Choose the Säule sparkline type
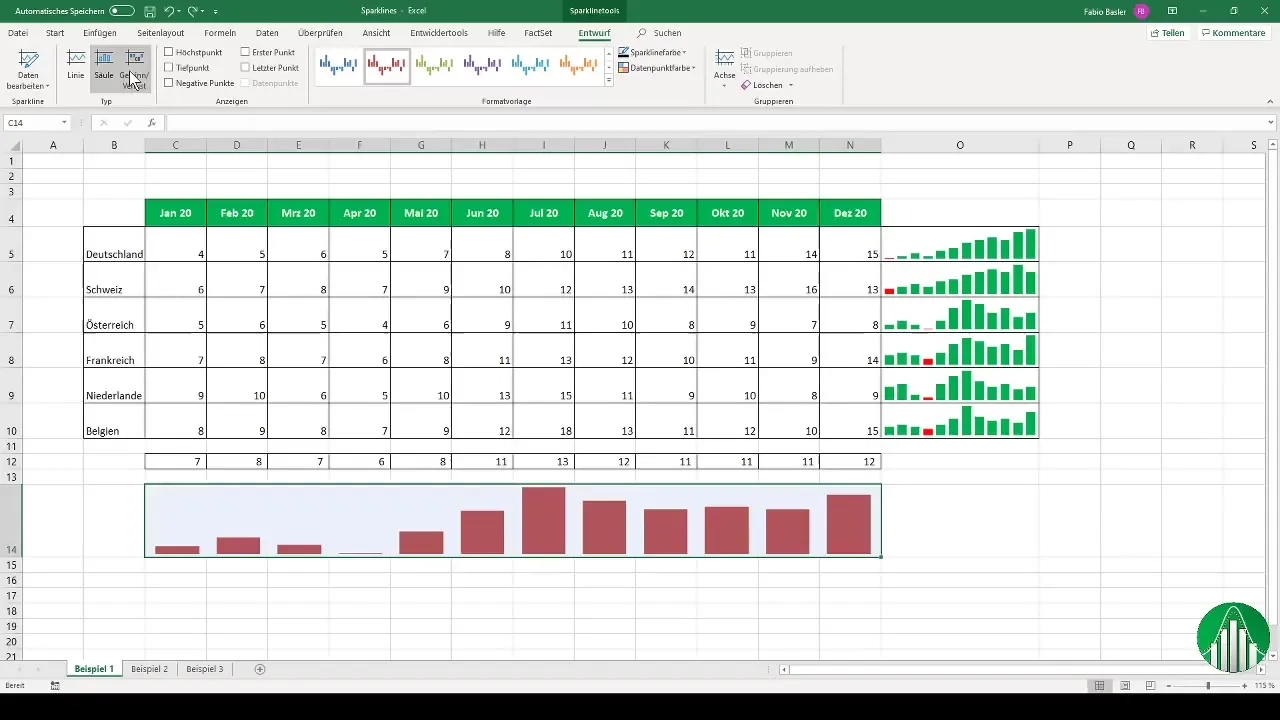1280x720 pixels. [x=104, y=65]
